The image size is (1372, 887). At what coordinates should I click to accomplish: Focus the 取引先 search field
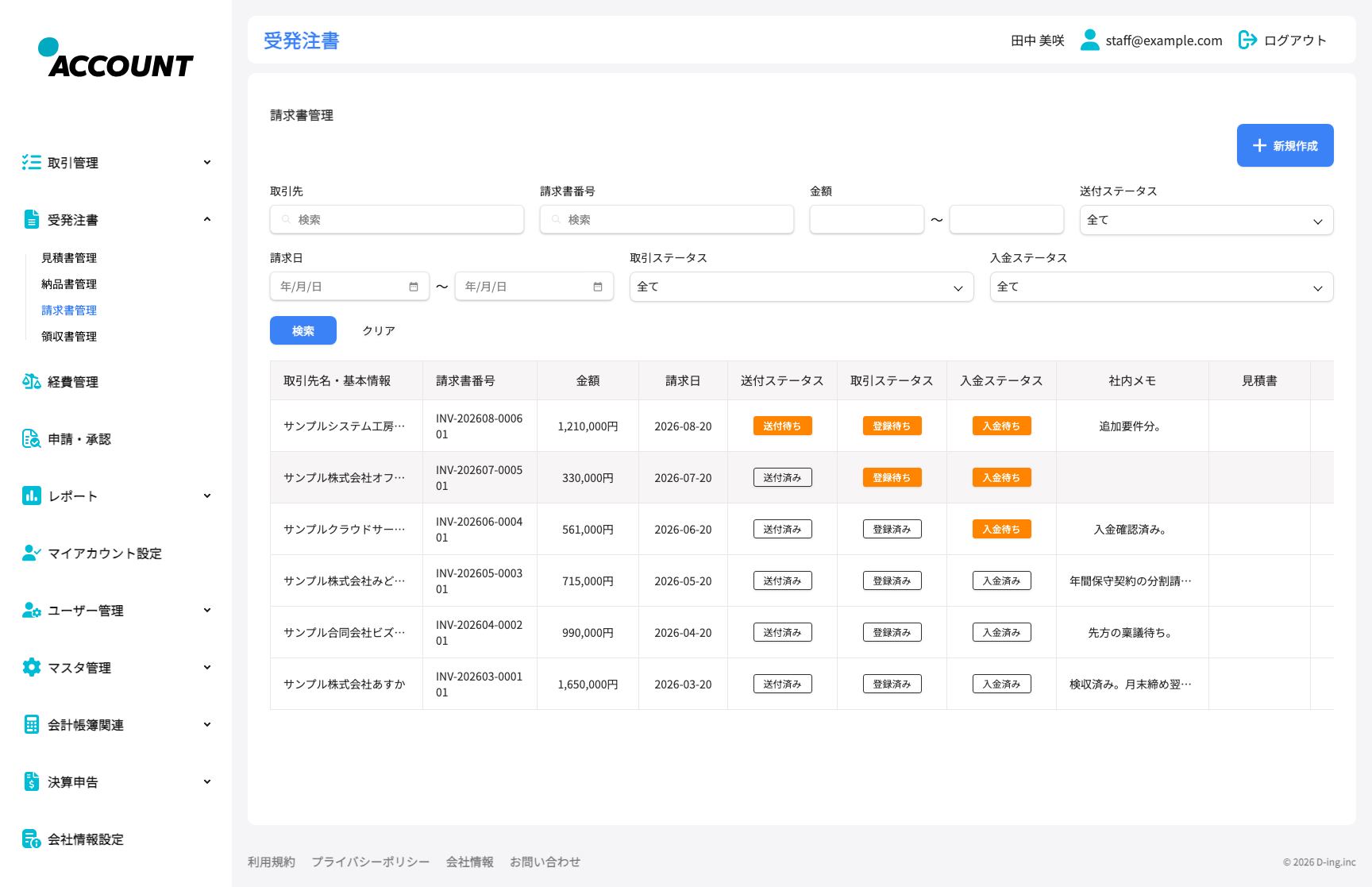(x=397, y=220)
